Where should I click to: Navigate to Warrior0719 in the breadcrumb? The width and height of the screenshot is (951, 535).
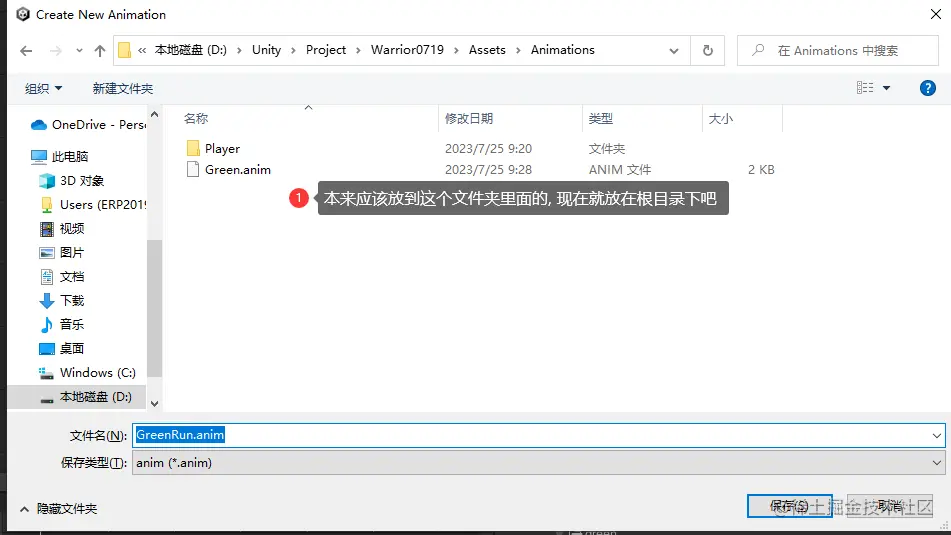(407, 50)
